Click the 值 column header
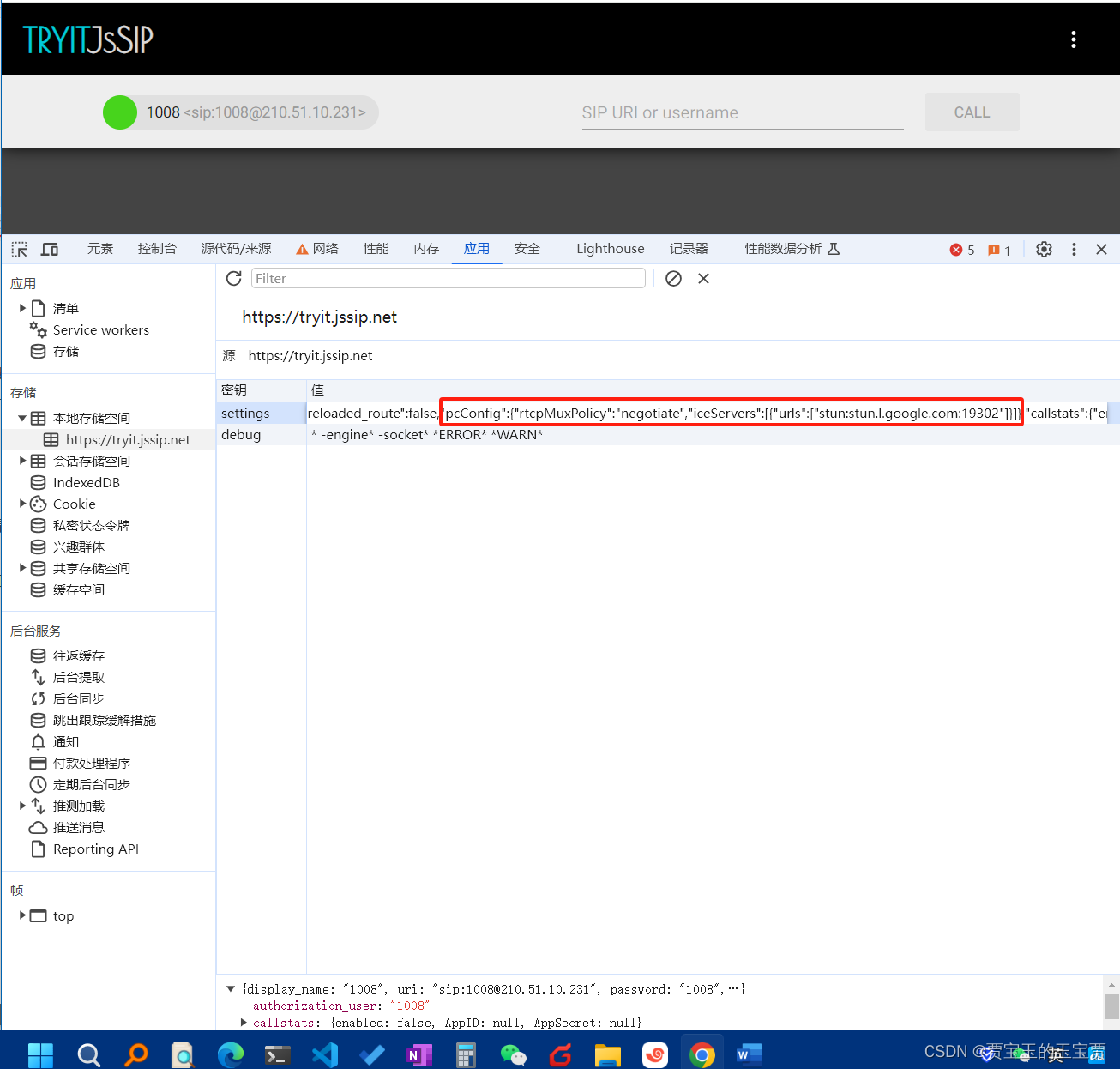 click(x=713, y=390)
